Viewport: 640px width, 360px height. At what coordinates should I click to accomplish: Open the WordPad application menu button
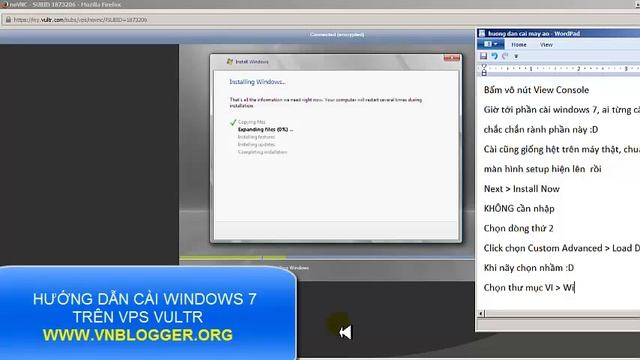point(490,44)
